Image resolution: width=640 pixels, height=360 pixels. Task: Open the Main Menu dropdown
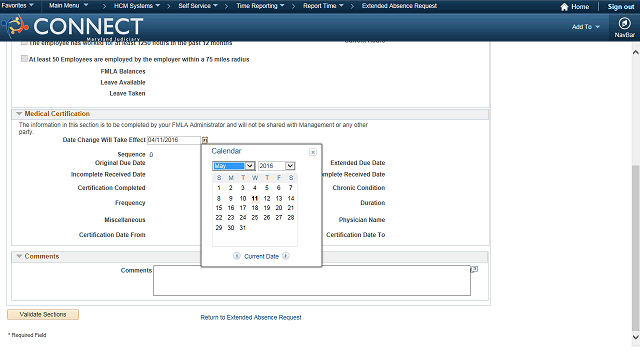pyautogui.click(x=69, y=6)
